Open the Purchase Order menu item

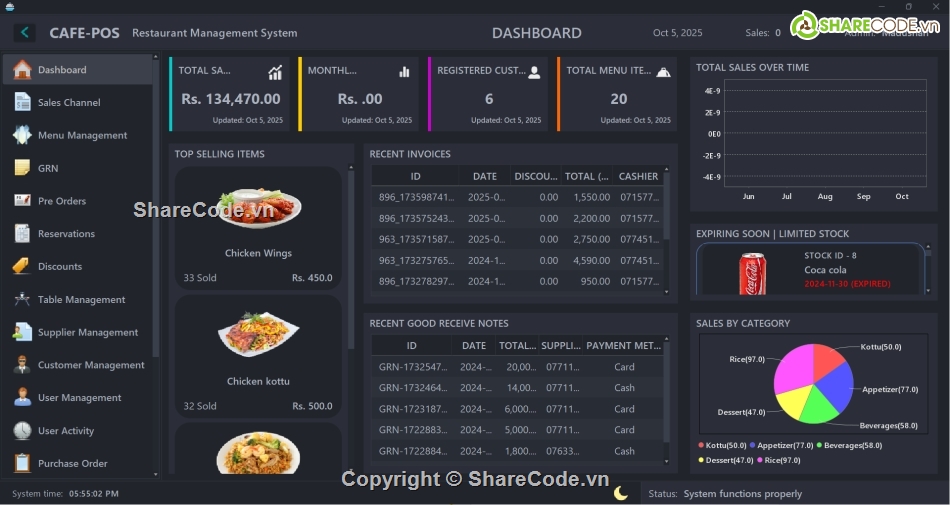[72, 463]
